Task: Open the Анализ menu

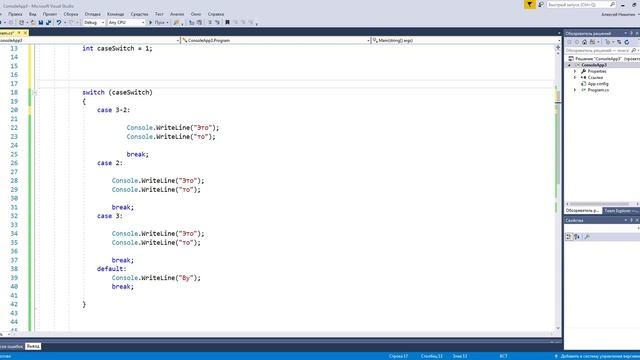Action: [x=177, y=14]
